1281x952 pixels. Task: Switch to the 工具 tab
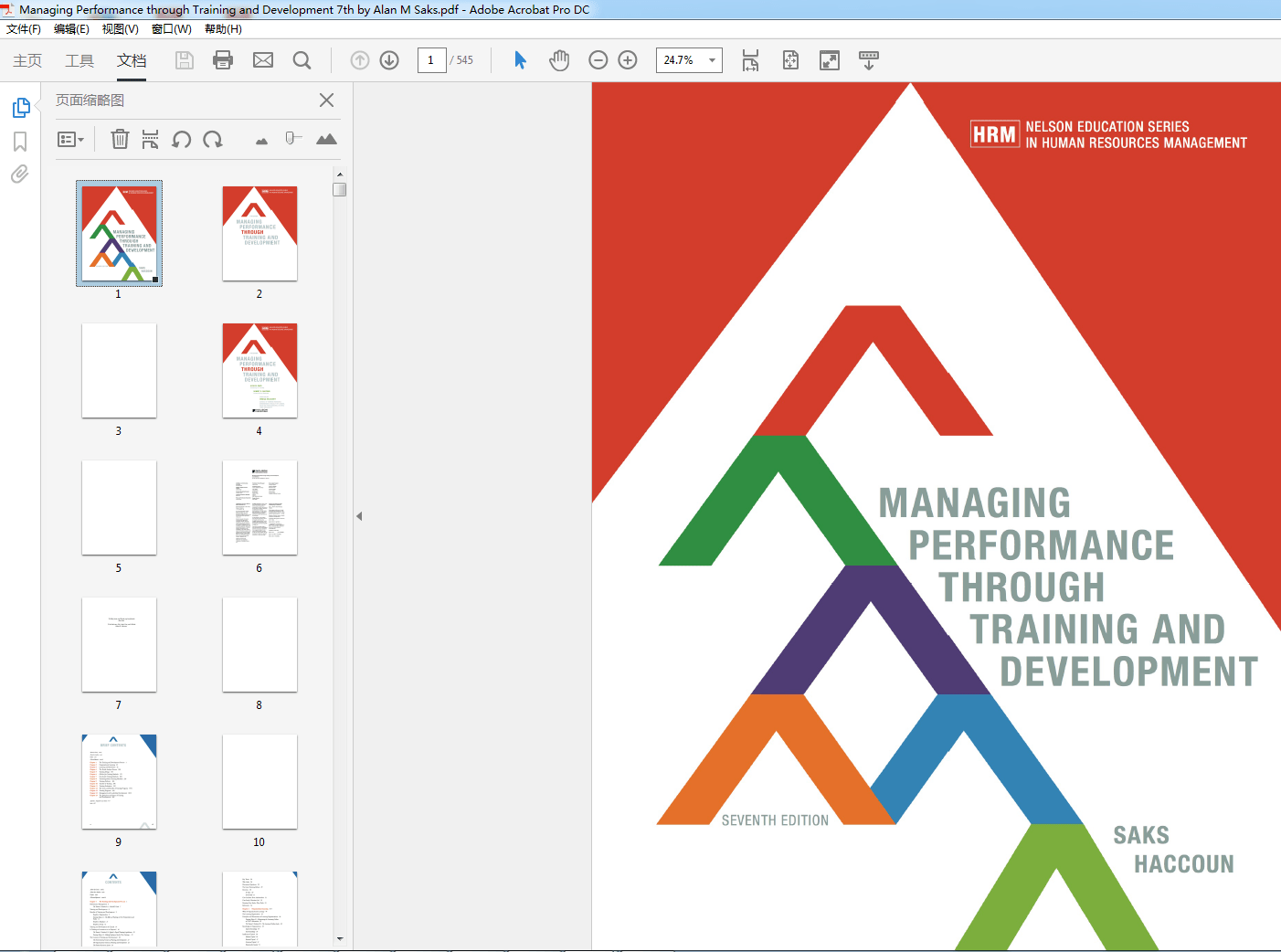click(x=79, y=60)
